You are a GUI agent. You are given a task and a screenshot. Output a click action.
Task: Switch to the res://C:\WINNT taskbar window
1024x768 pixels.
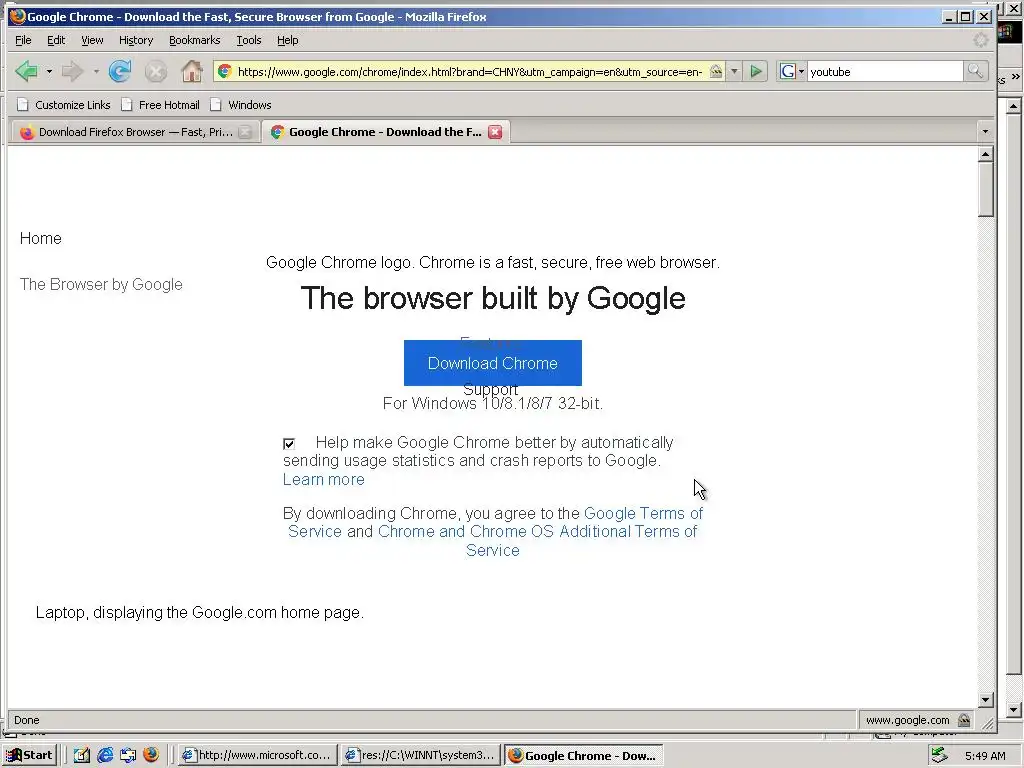click(421, 755)
